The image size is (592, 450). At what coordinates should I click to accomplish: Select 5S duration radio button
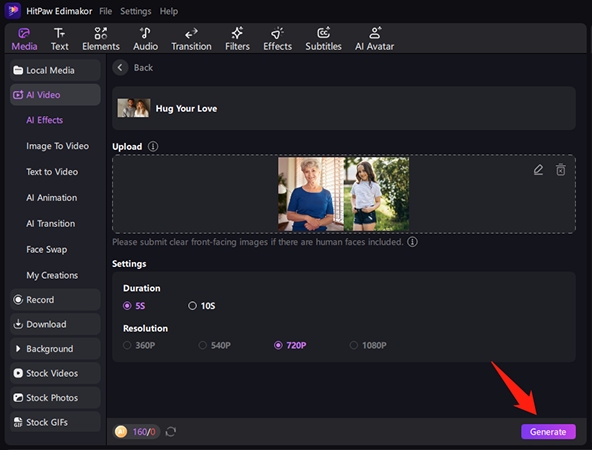pyautogui.click(x=127, y=306)
